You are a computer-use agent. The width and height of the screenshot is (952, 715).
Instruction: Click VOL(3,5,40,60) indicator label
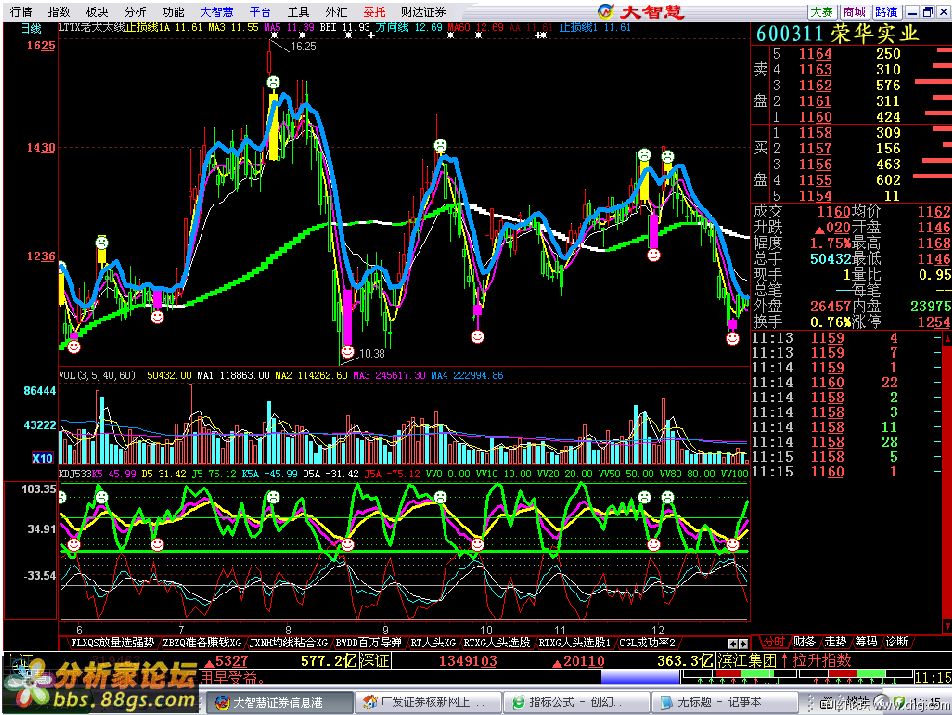(98, 376)
